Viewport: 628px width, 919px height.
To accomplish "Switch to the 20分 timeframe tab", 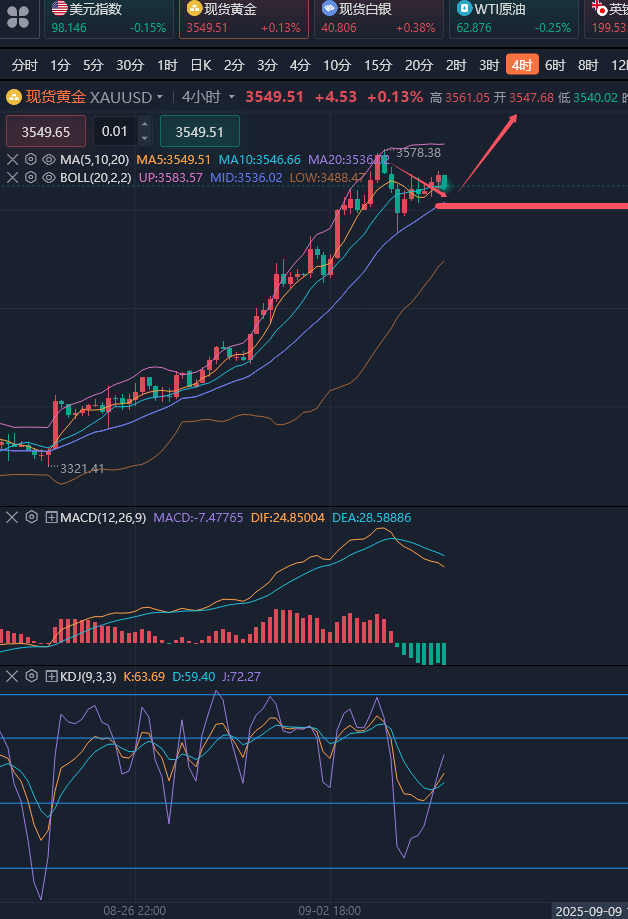I will (x=419, y=65).
